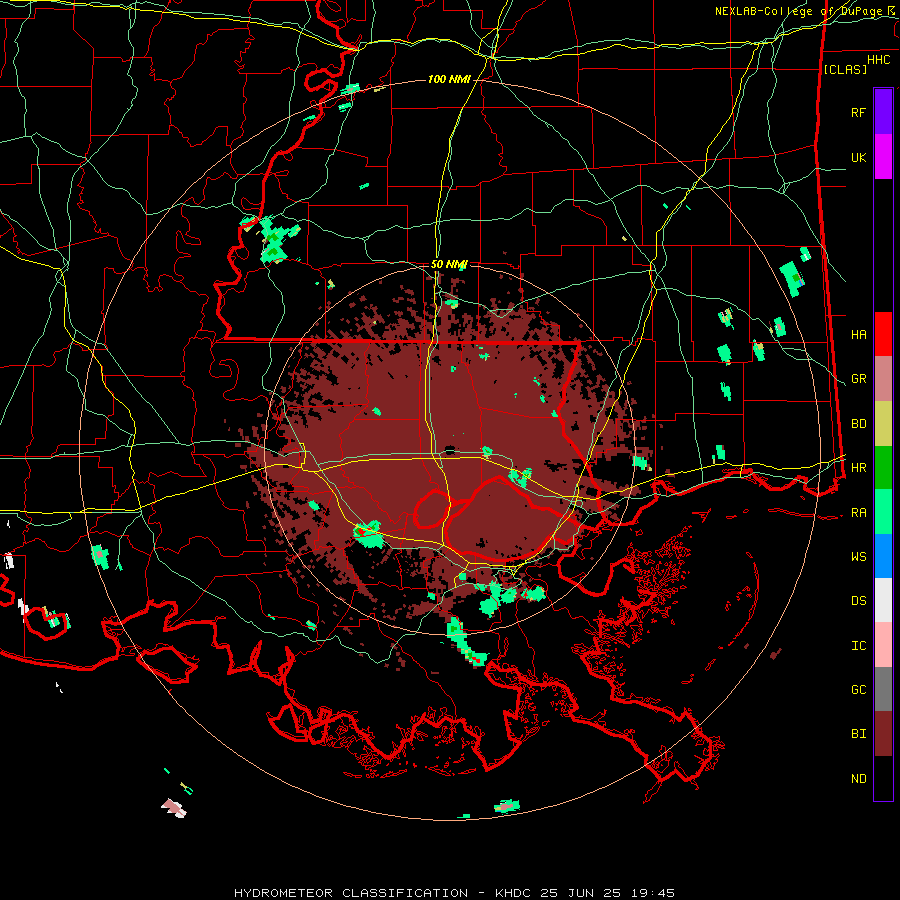The width and height of the screenshot is (900, 900).
Task: Click the GC legend label
Action: tap(859, 690)
